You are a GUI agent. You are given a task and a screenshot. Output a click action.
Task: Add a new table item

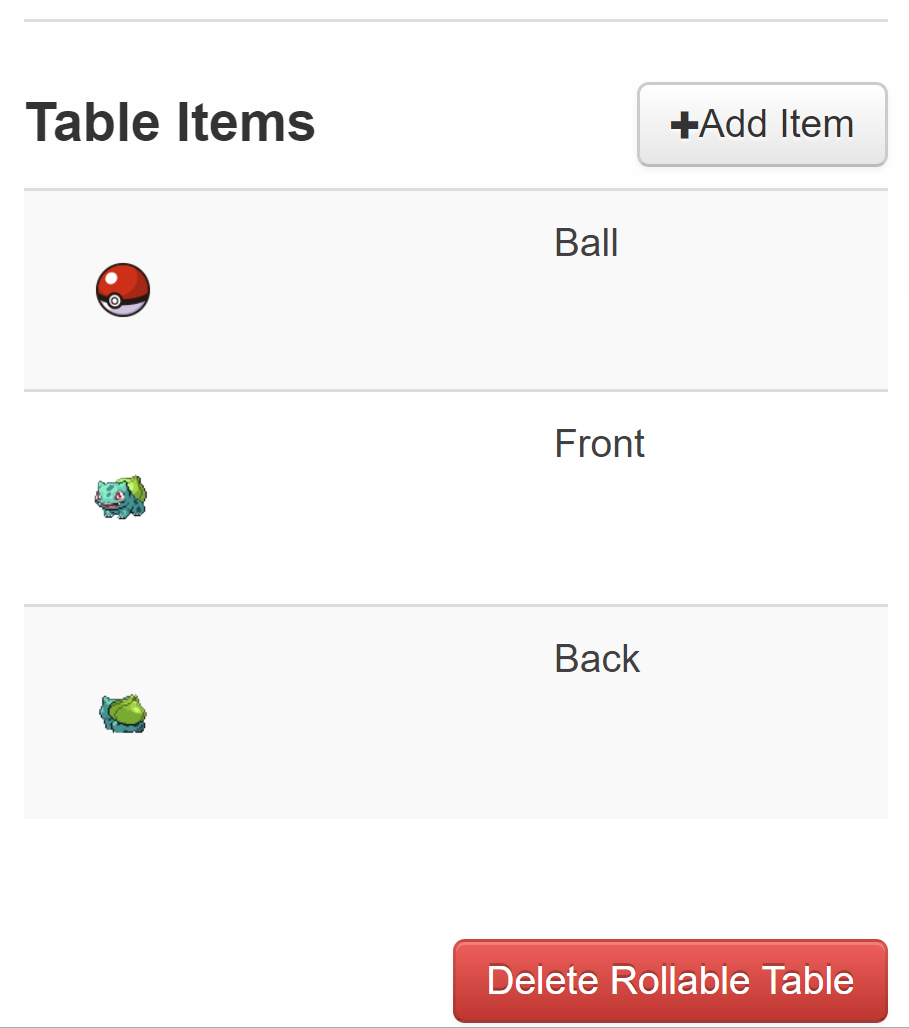pos(762,125)
